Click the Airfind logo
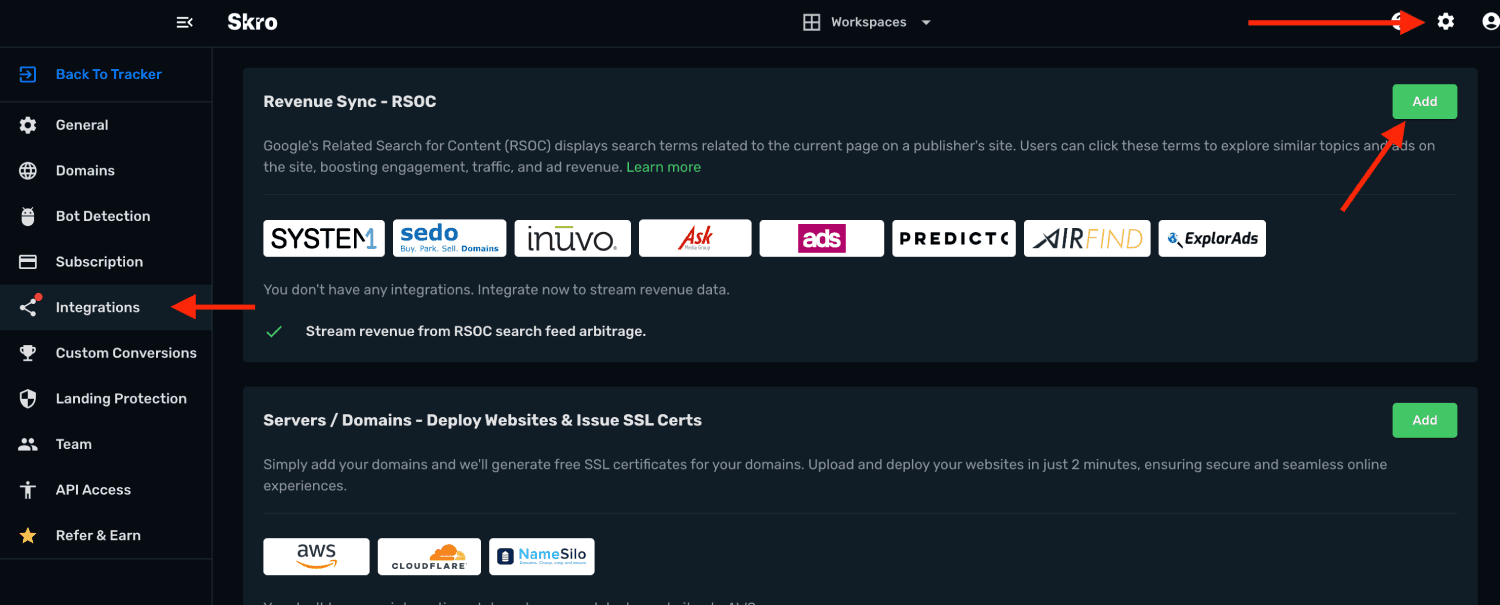This screenshot has height=605, width=1500. [1087, 239]
